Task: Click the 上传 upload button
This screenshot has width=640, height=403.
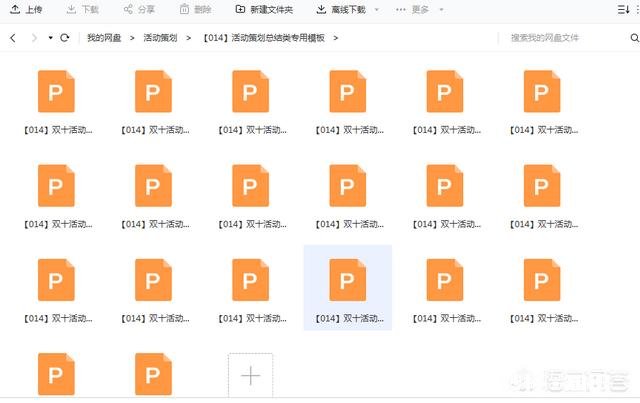Action: tap(26, 9)
